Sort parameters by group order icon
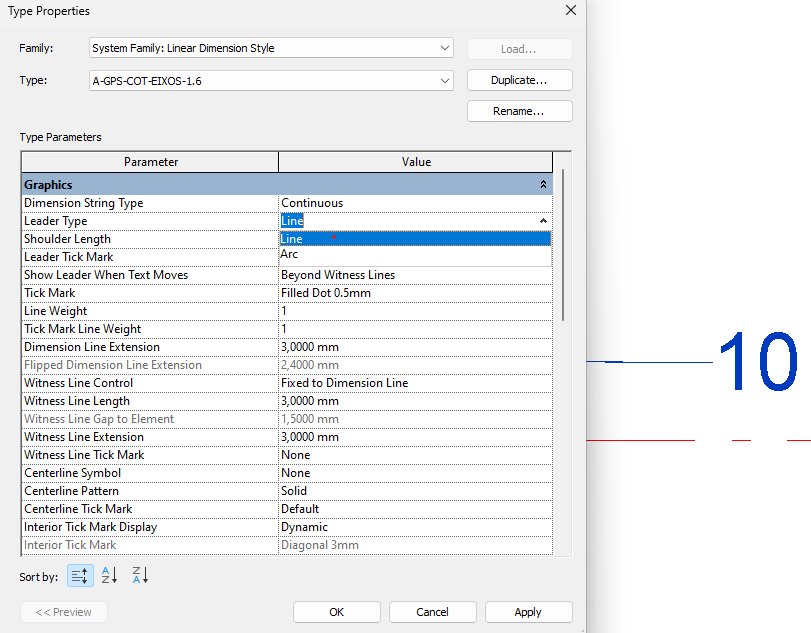The image size is (811, 633). coord(80,575)
